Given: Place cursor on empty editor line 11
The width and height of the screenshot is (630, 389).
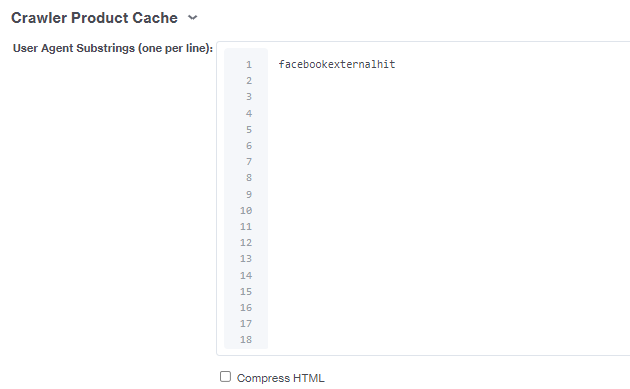Looking at the screenshot, I should point(450,227).
